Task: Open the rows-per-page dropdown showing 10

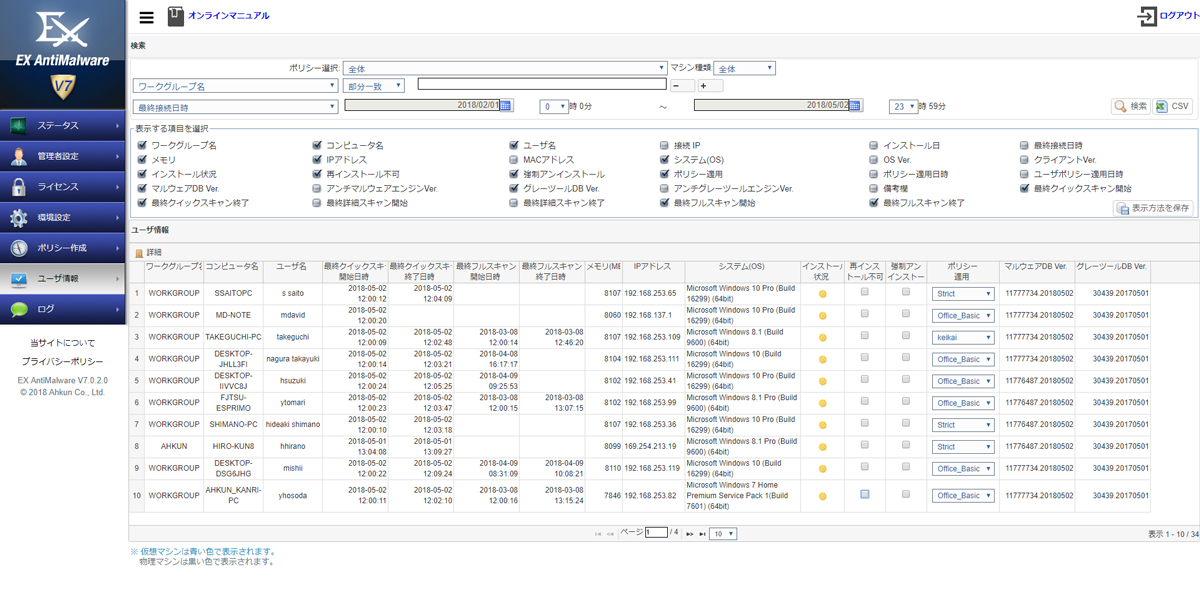Action: [724, 534]
